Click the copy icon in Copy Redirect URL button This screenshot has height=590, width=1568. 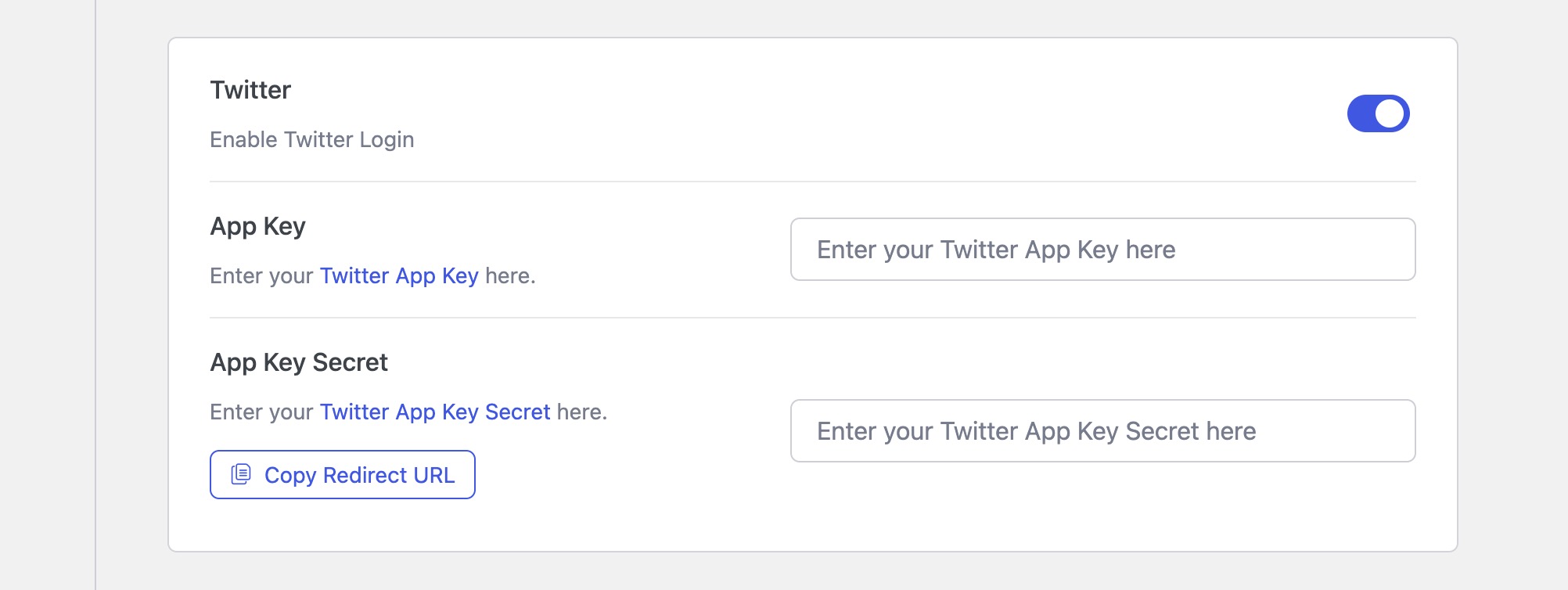240,474
